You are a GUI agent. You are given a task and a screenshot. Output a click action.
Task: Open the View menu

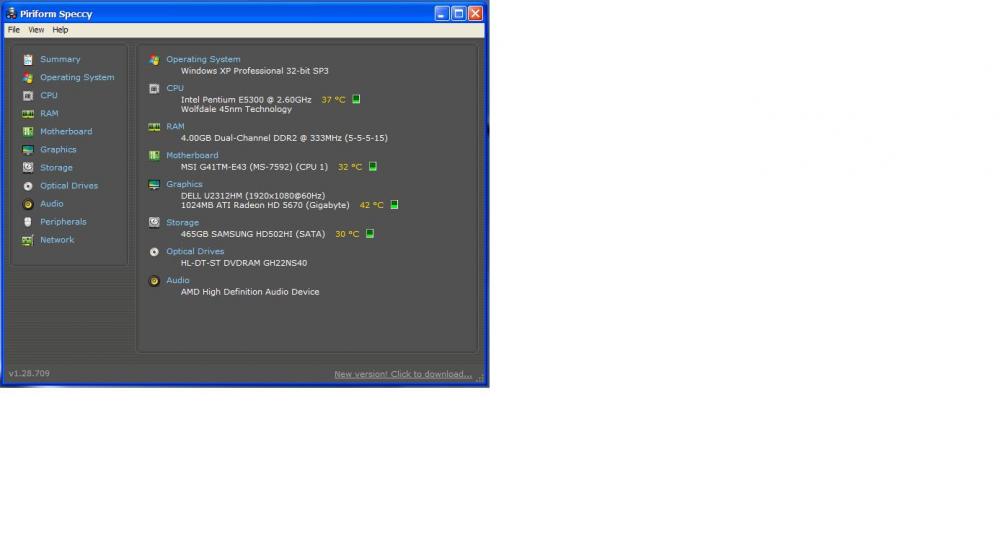pos(36,30)
